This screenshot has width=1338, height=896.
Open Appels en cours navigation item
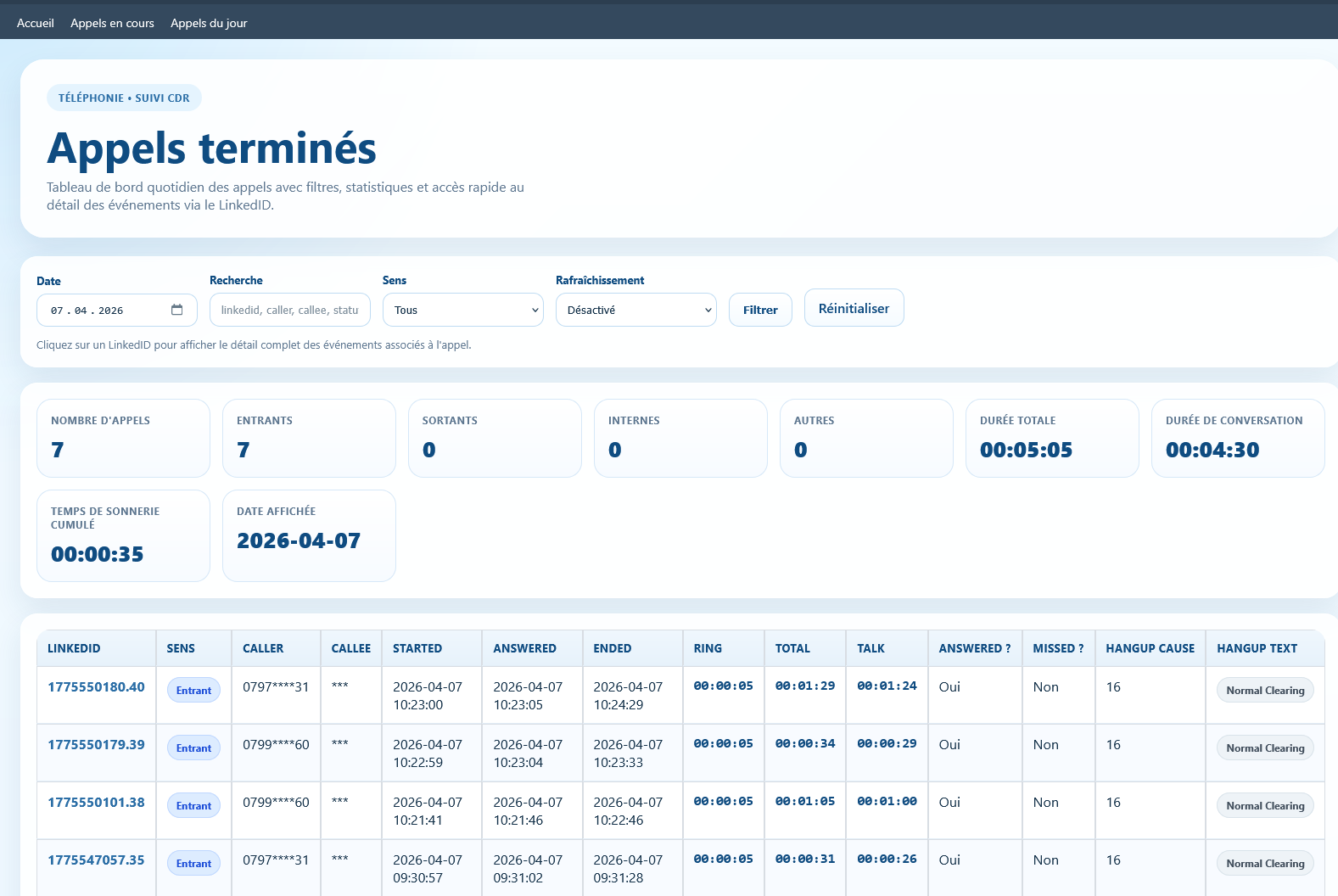pyautogui.click(x=112, y=23)
